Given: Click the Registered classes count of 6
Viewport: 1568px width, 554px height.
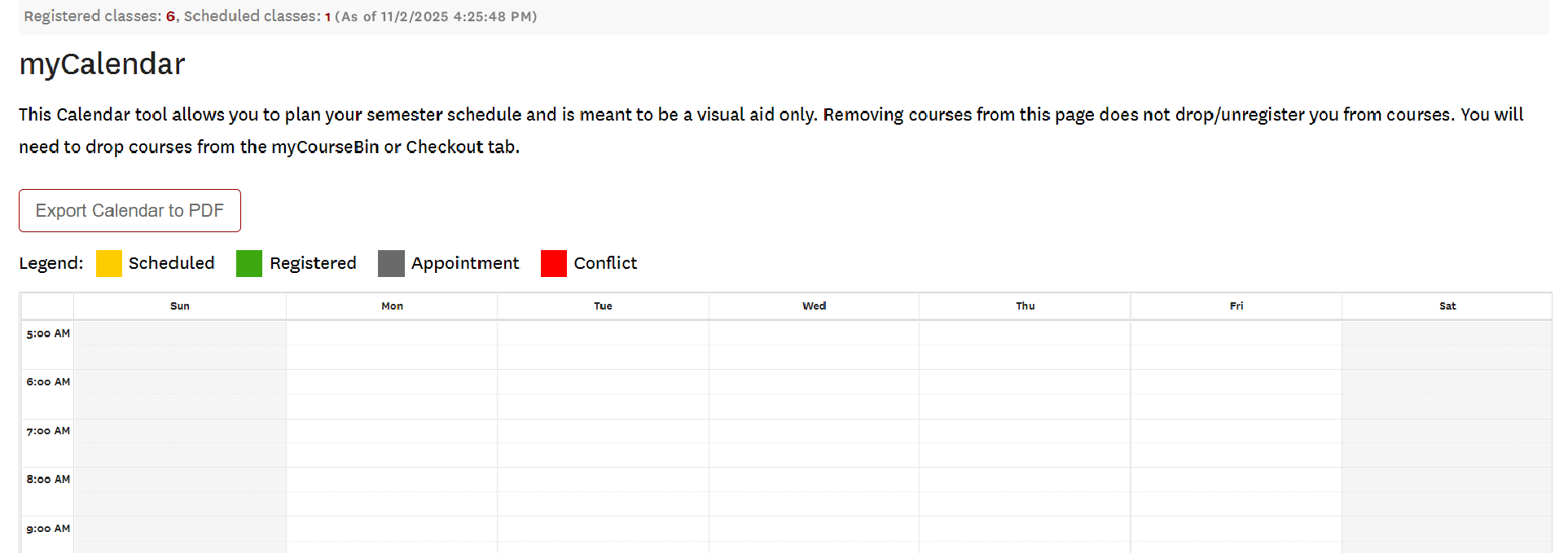Looking at the screenshot, I should [x=169, y=15].
